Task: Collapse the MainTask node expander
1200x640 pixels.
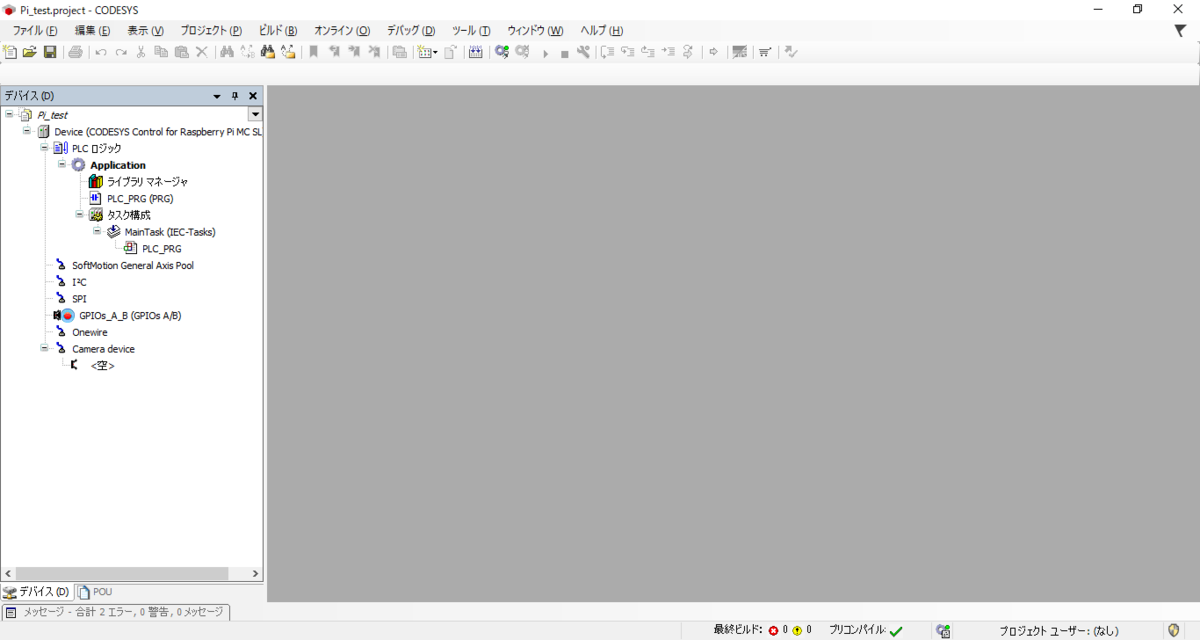Action: 97,231
